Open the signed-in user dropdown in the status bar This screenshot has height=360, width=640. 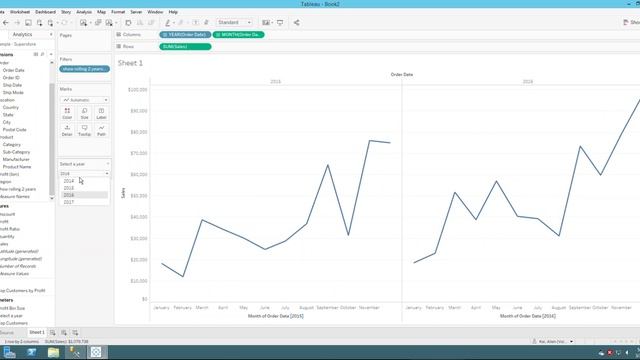tap(571, 341)
